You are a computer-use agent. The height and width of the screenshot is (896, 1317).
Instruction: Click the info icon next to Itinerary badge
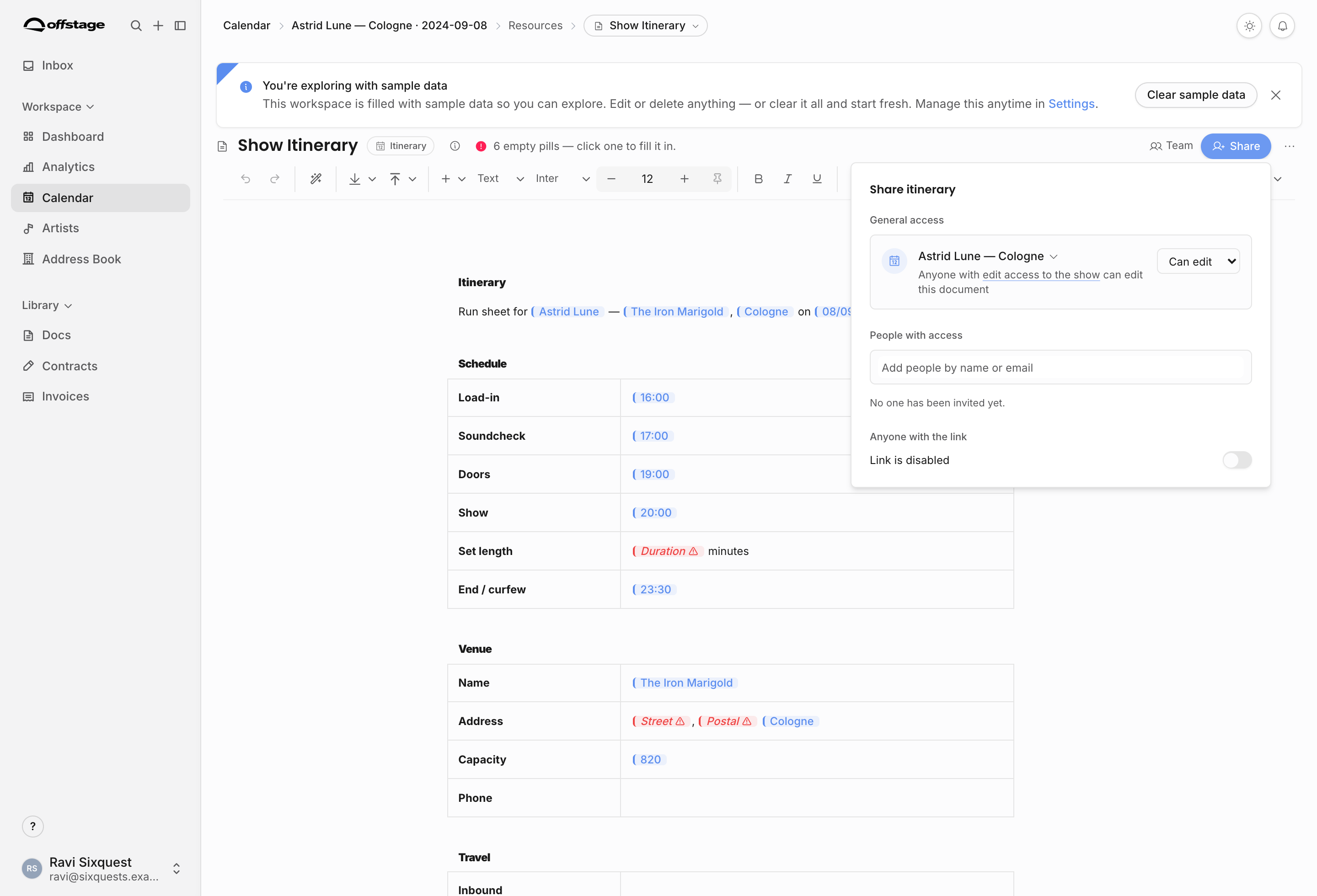(x=455, y=145)
